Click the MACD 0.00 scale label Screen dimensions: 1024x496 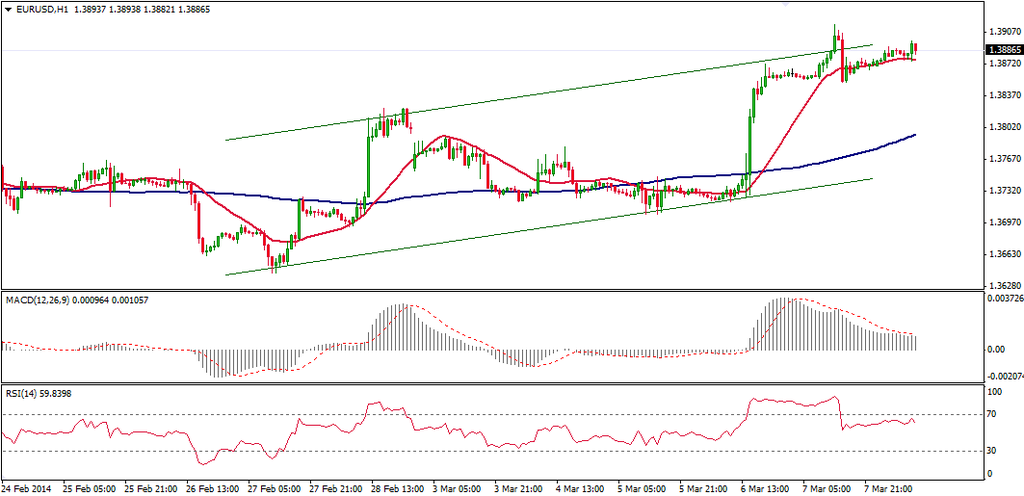pos(996,349)
